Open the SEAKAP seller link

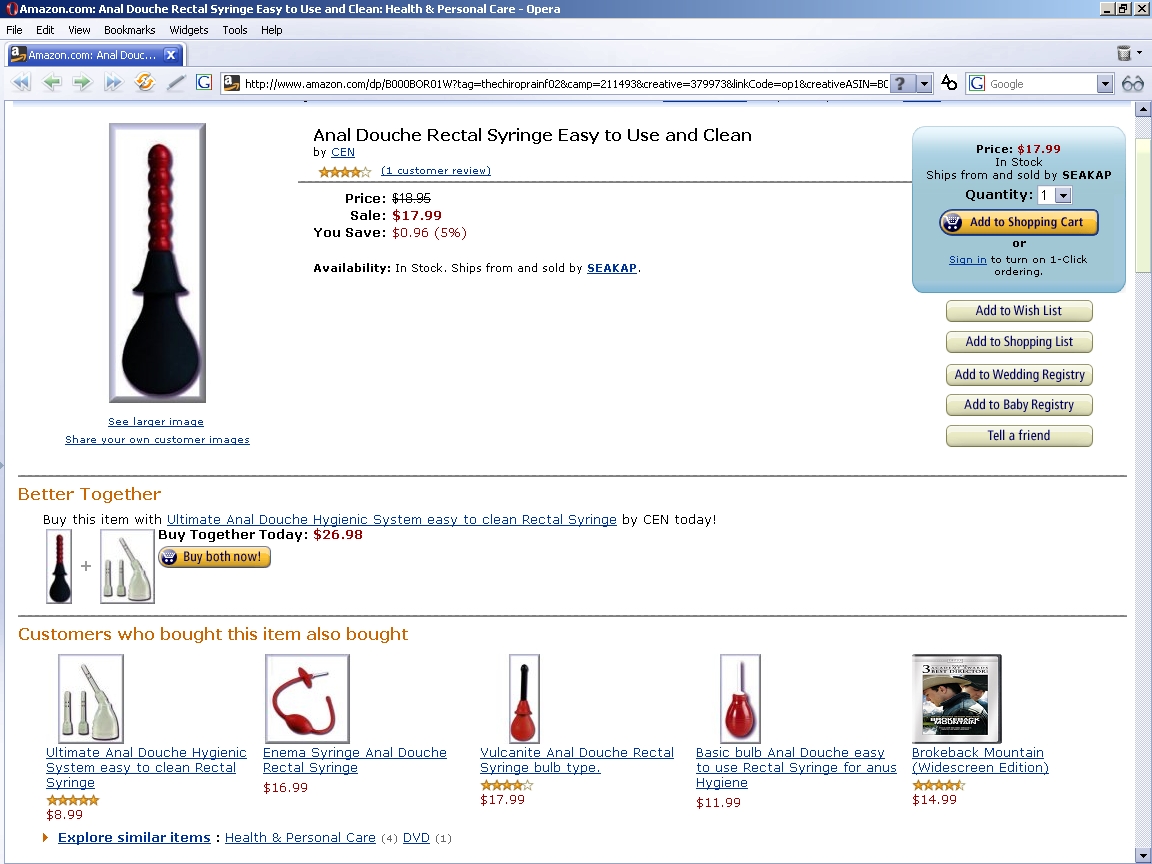point(611,268)
